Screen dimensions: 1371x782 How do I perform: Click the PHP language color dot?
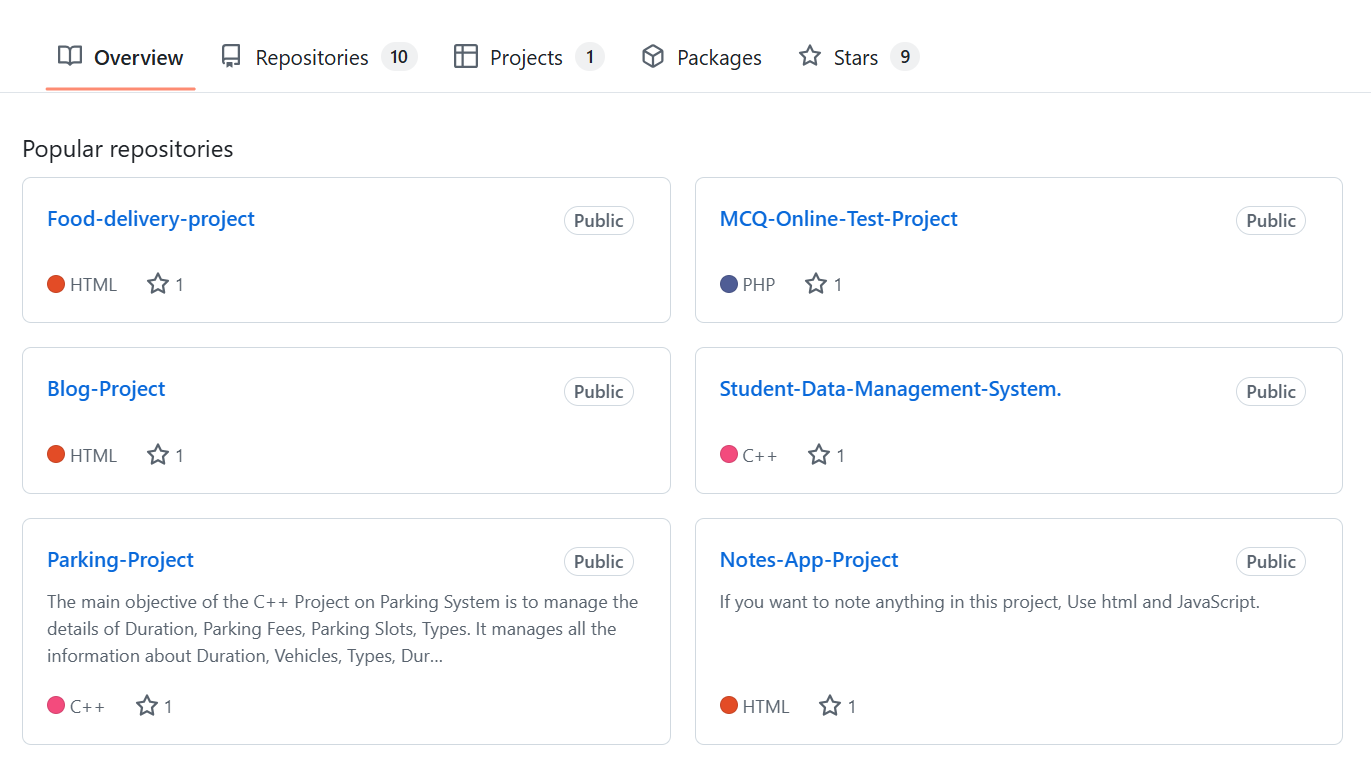point(729,285)
